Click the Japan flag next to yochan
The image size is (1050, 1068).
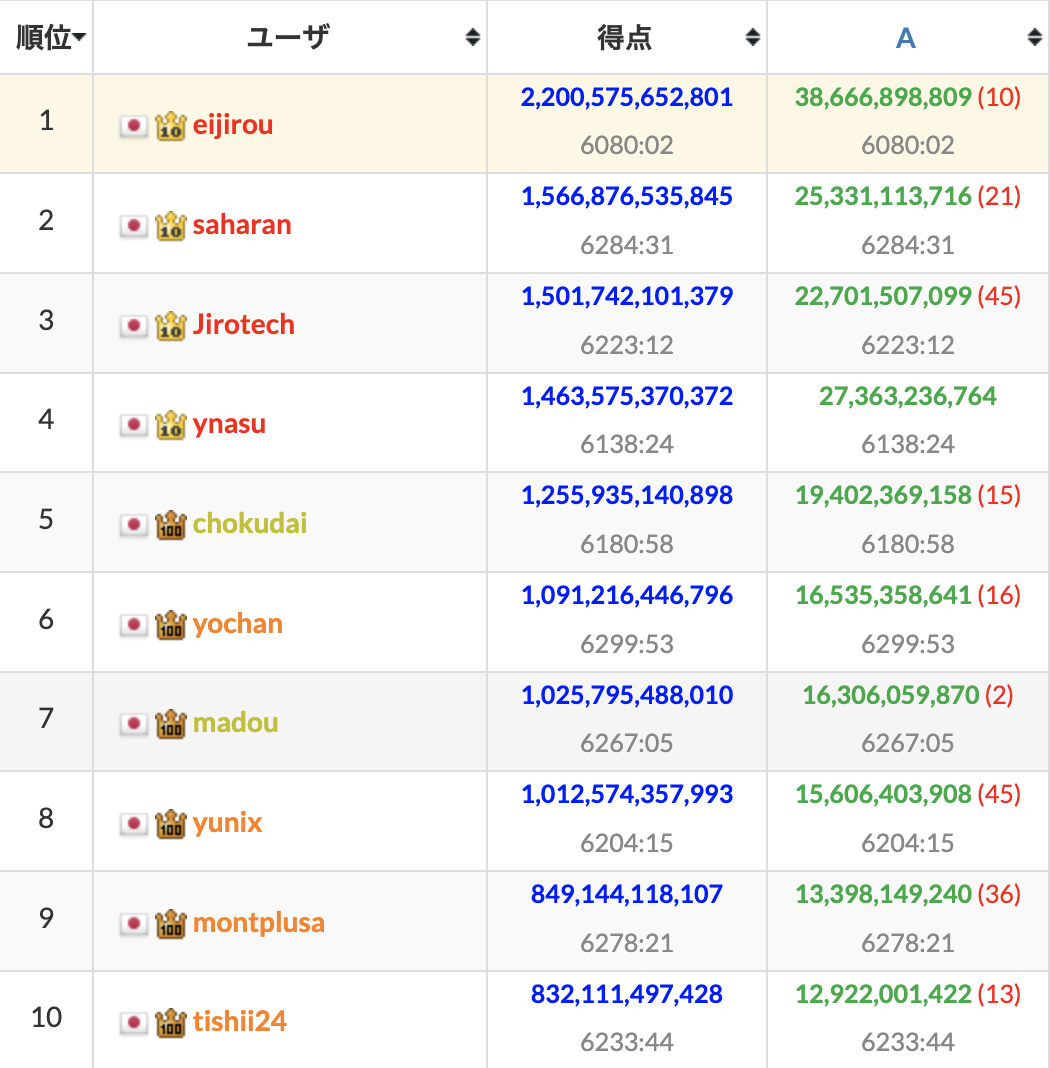tap(133, 625)
